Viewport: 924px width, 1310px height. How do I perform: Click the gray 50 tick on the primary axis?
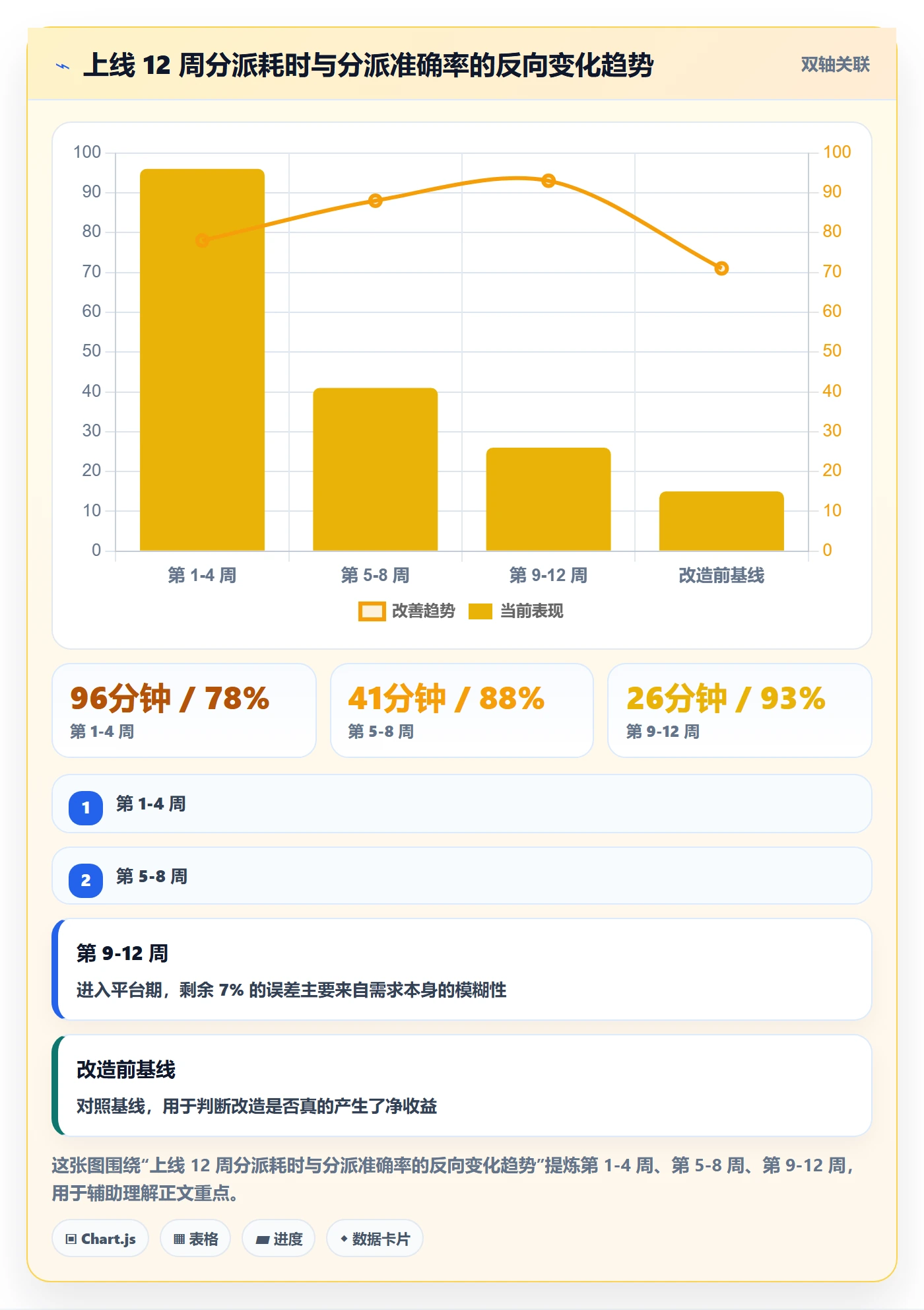92,351
